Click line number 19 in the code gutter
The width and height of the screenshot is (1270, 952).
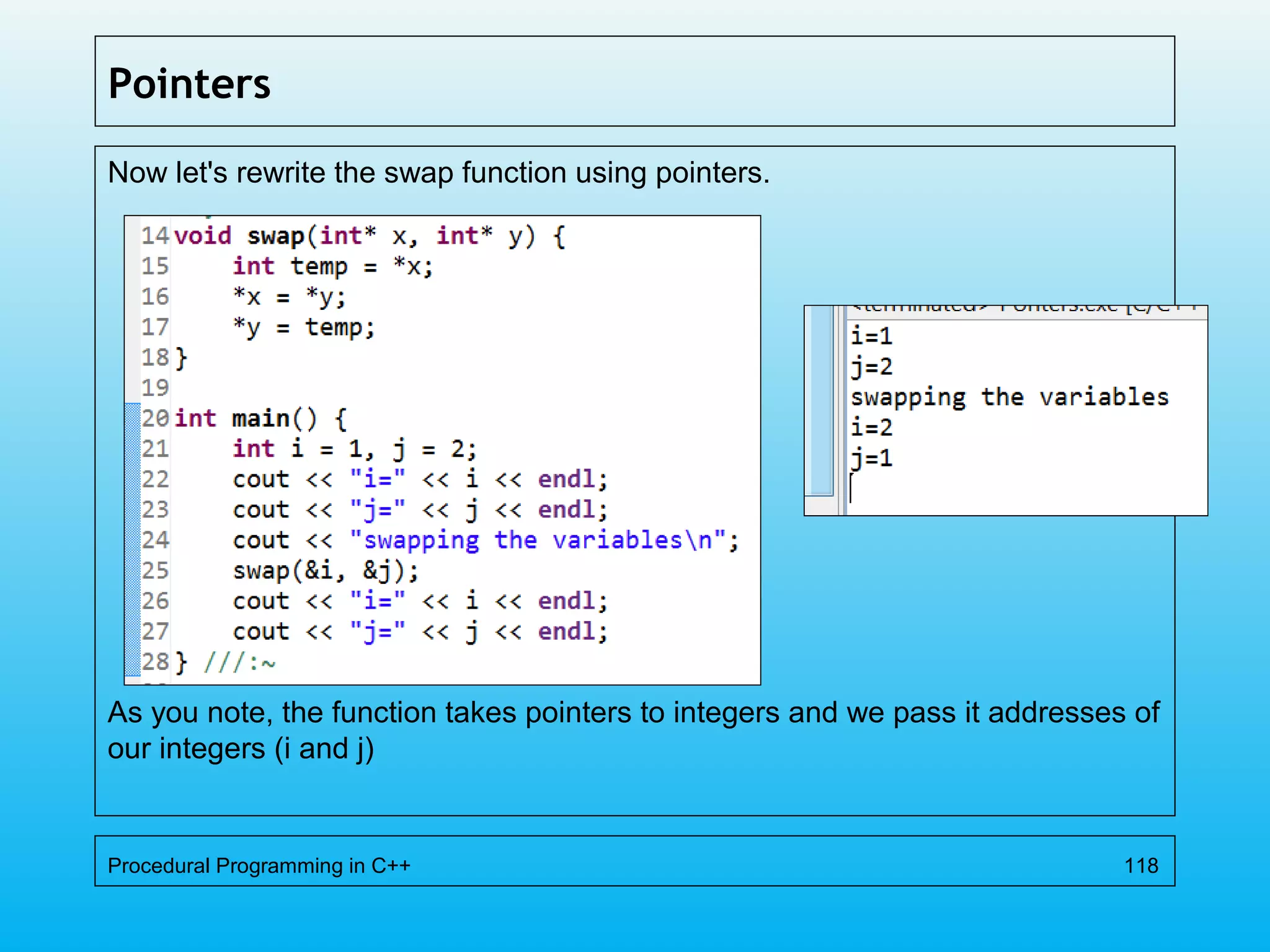point(155,388)
